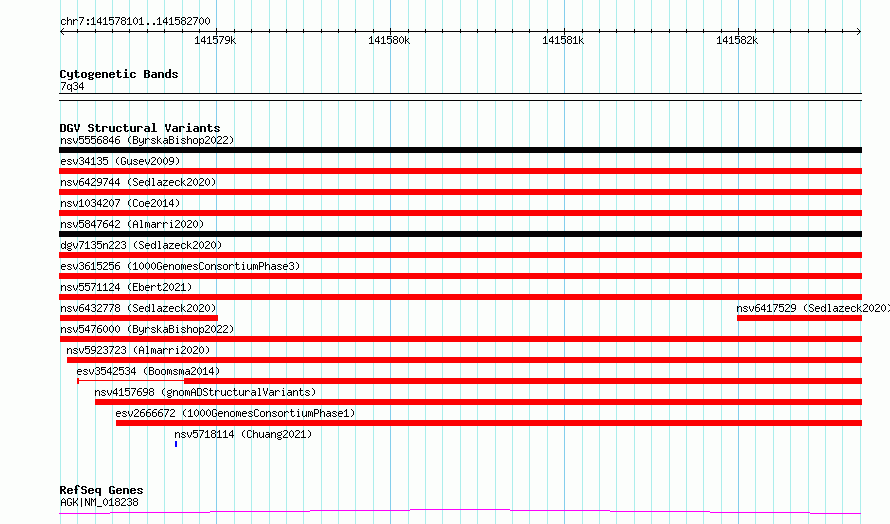
Task: Open nsv5847642 (Almarri2020) variant details
Action: click(x=132, y=224)
